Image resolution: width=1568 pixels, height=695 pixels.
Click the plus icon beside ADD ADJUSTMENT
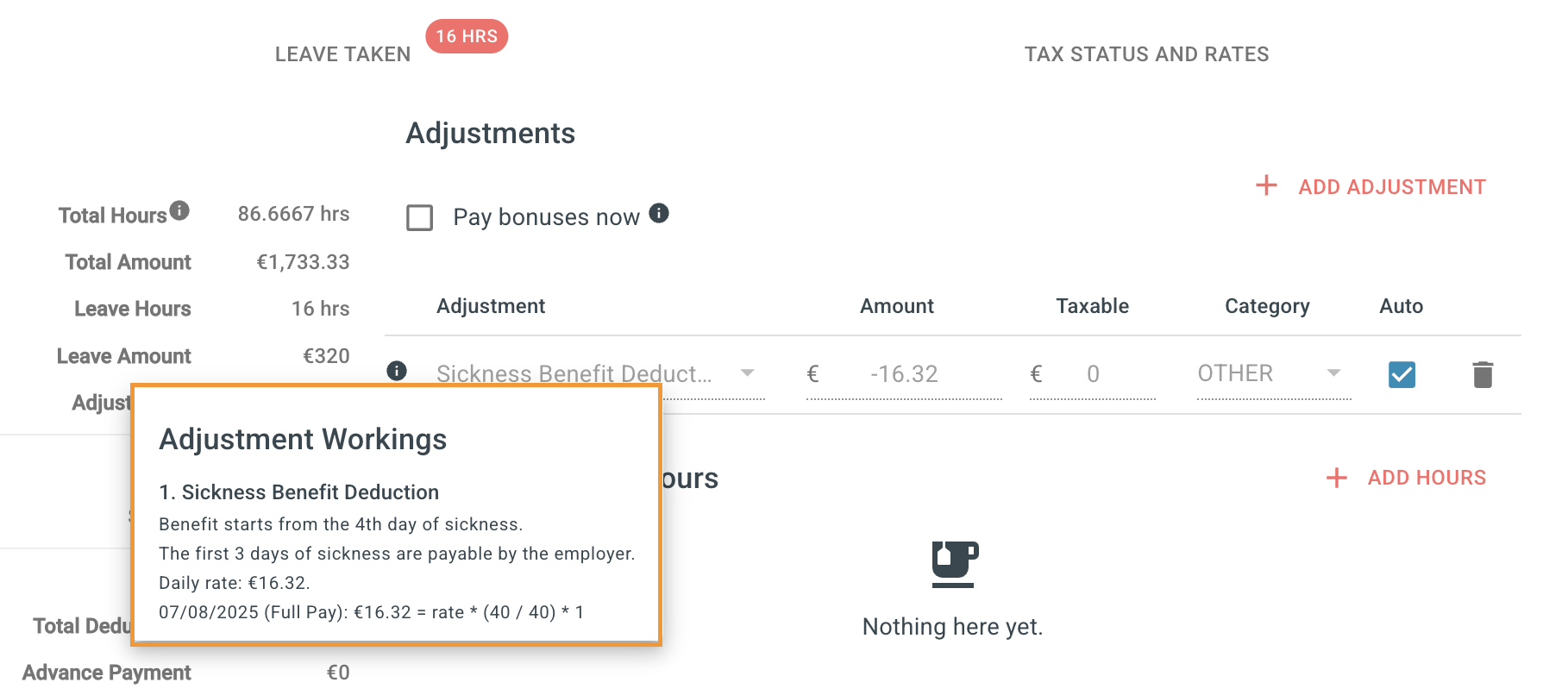(1266, 185)
